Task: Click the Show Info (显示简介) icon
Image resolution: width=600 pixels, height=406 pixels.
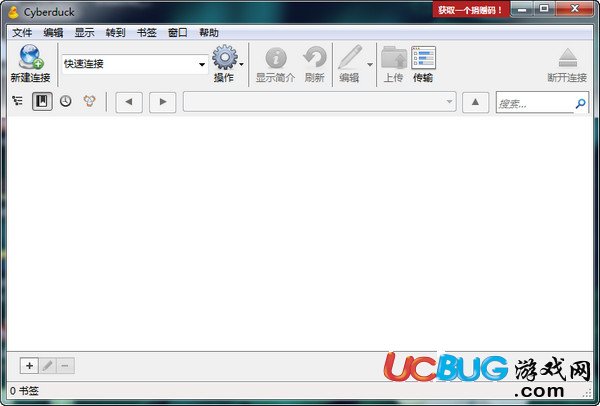Action: pyautogui.click(x=276, y=58)
